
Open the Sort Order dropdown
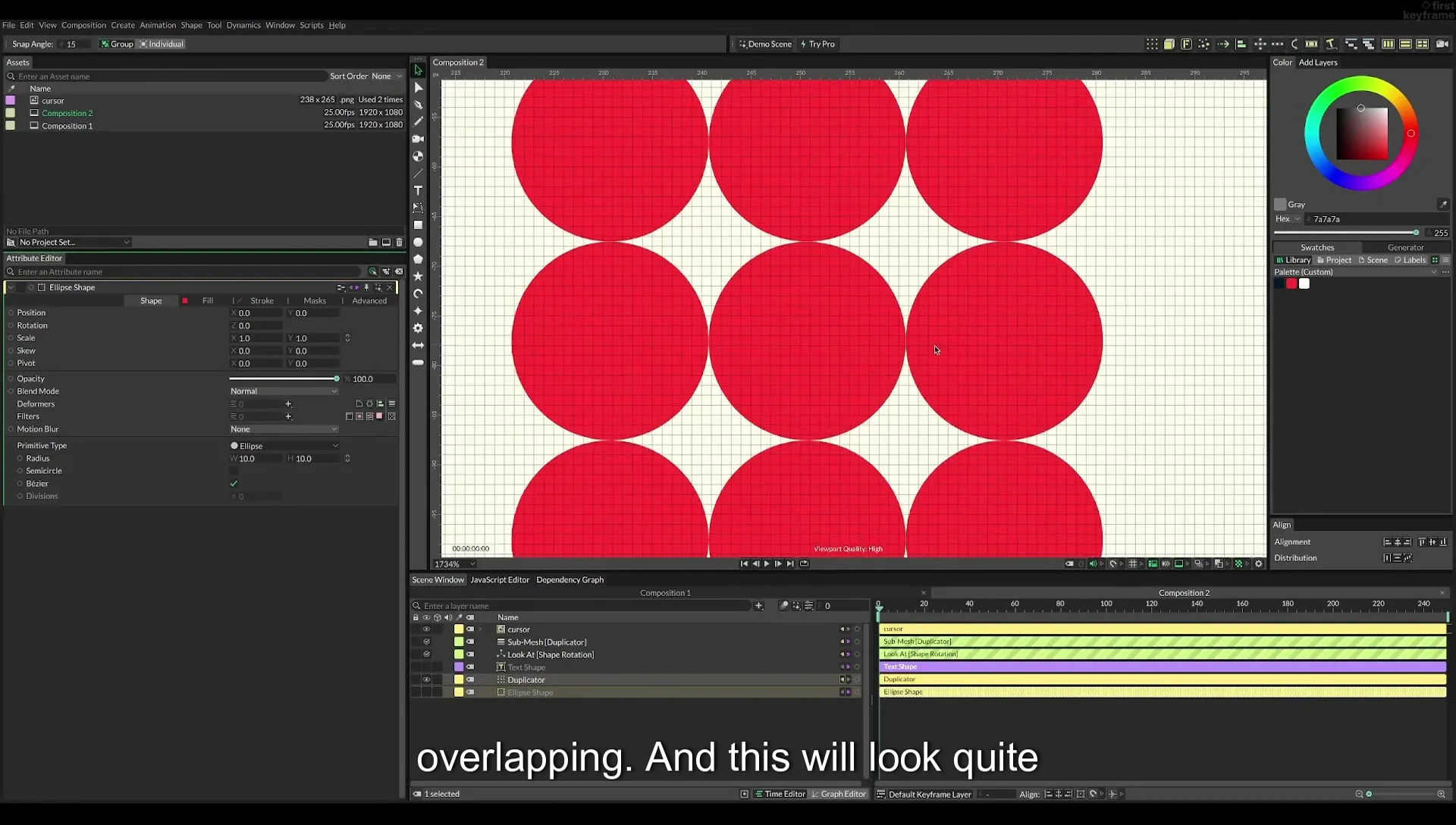tap(386, 77)
